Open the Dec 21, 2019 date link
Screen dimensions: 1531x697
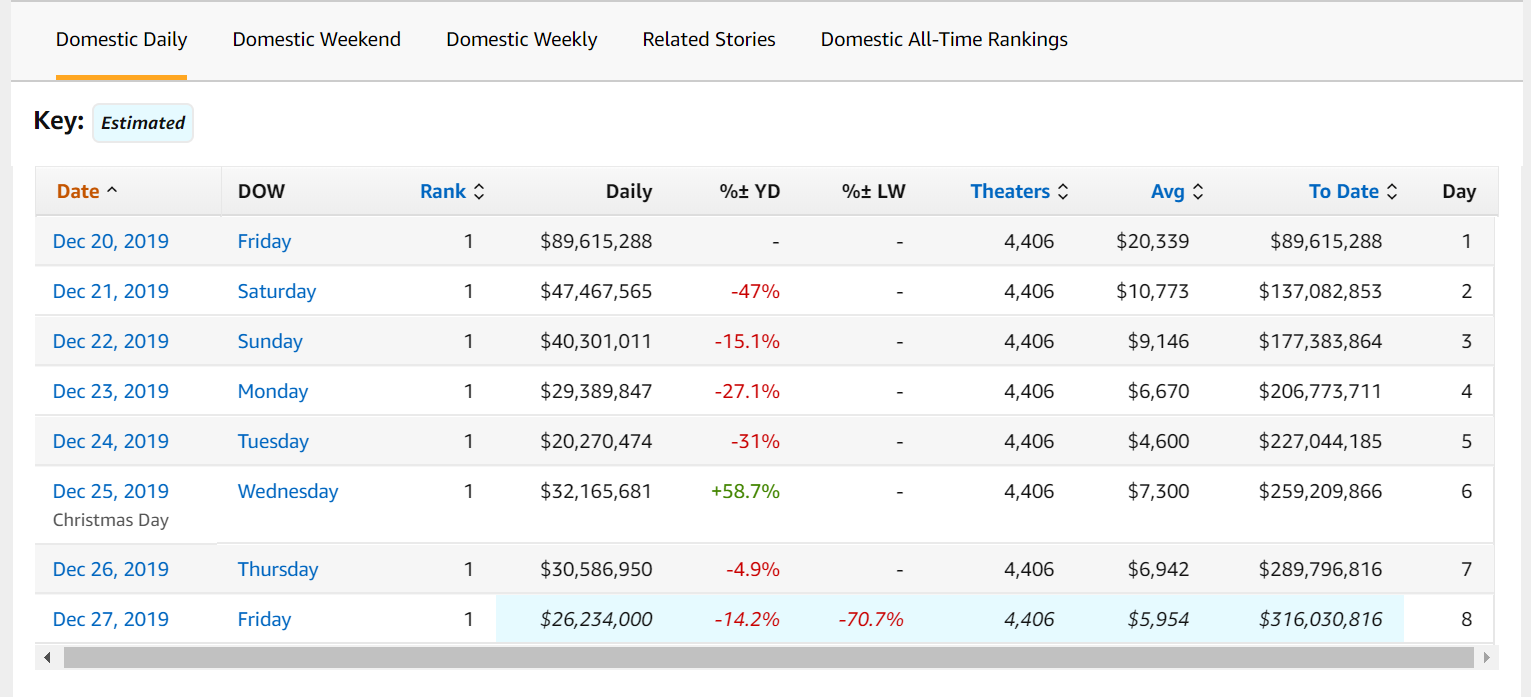click(111, 291)
